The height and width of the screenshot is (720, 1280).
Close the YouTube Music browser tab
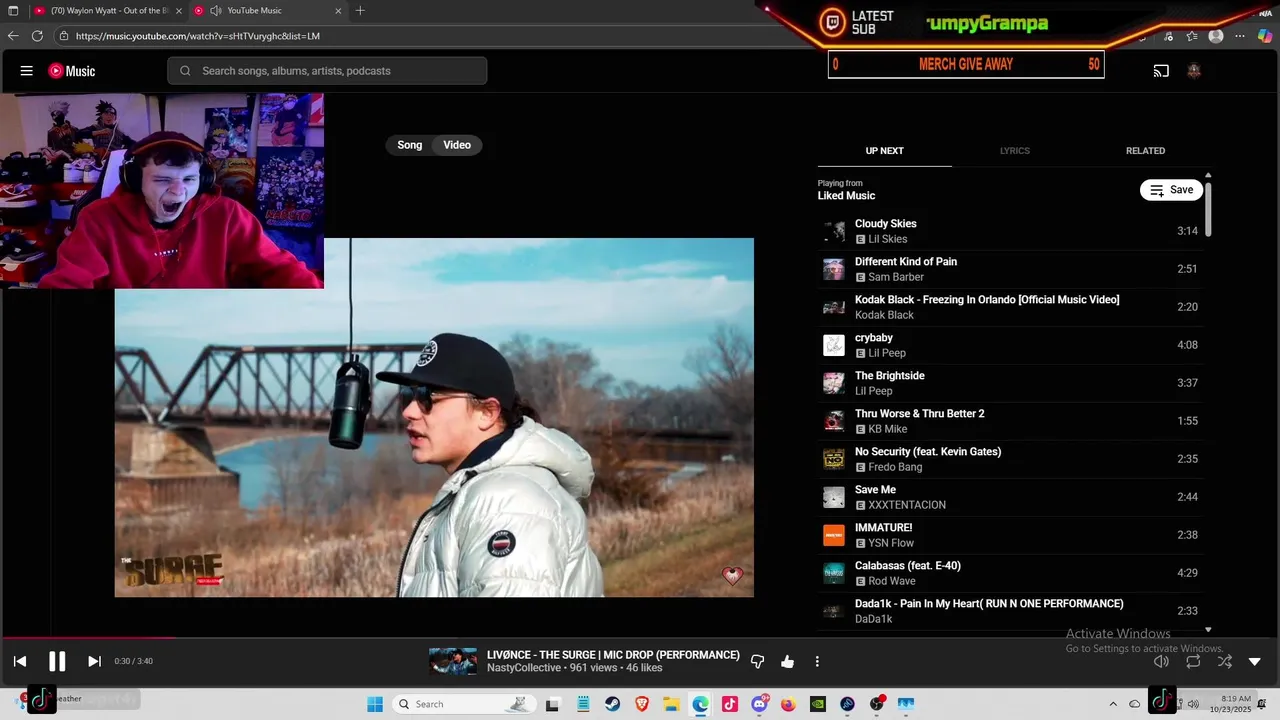click(338, 10)
